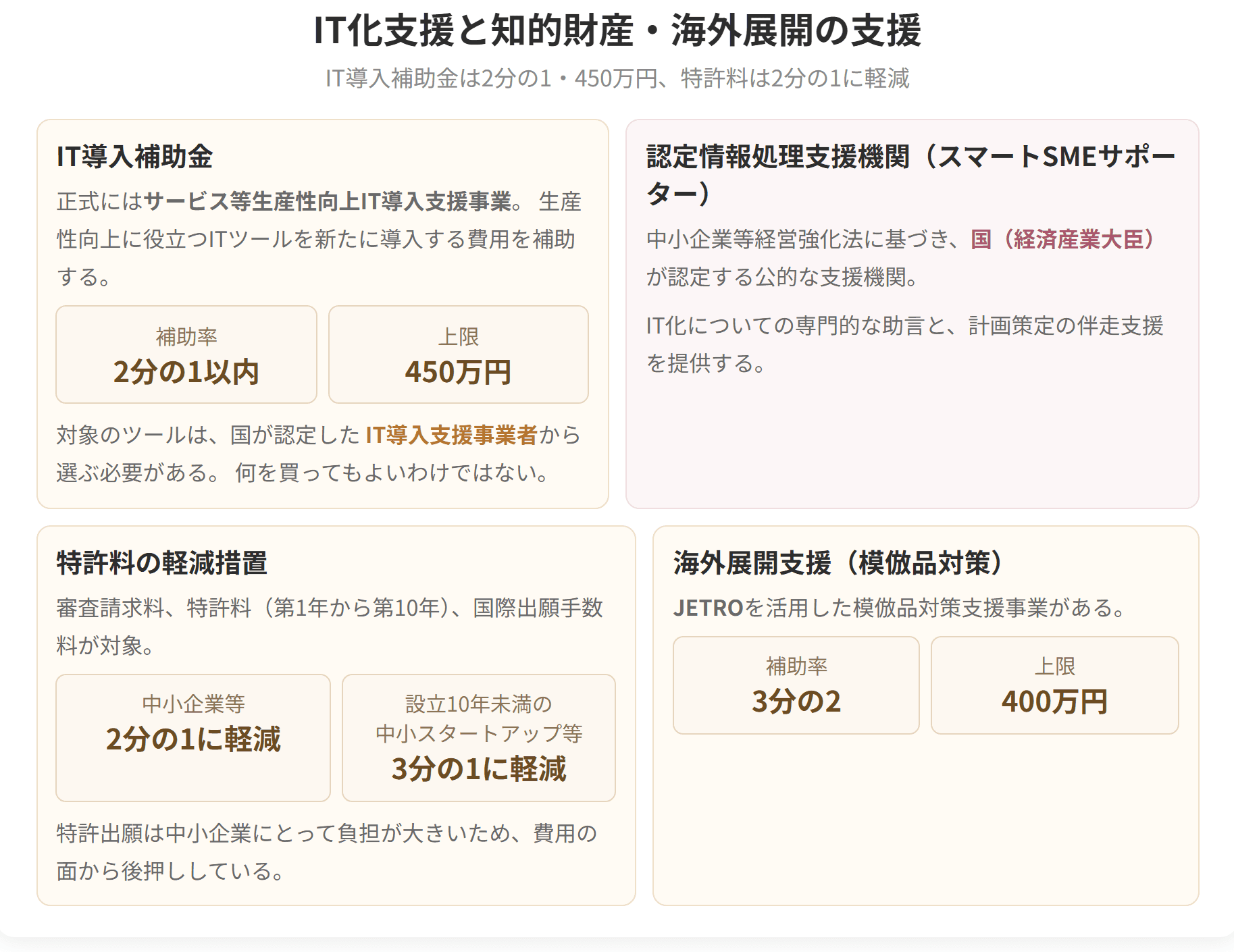Click the 2分の1以内 subsidy rate box
The height and width of the screenshot is (952, 1234).
point(186,354)
